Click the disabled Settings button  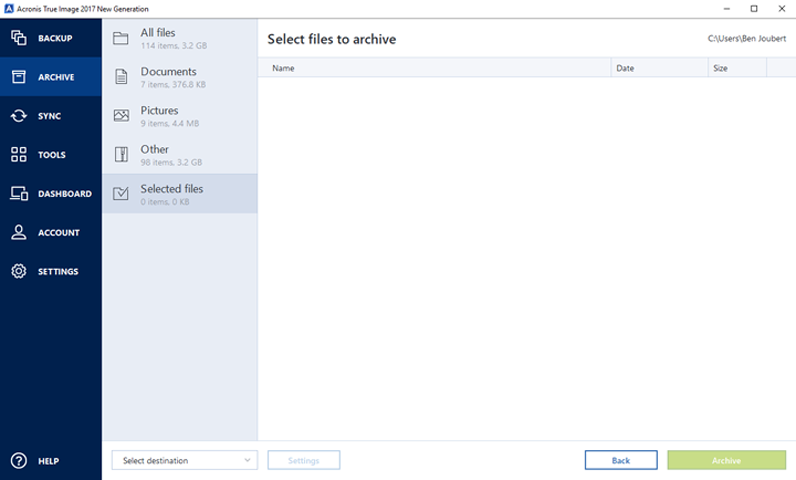coord(303,460)
